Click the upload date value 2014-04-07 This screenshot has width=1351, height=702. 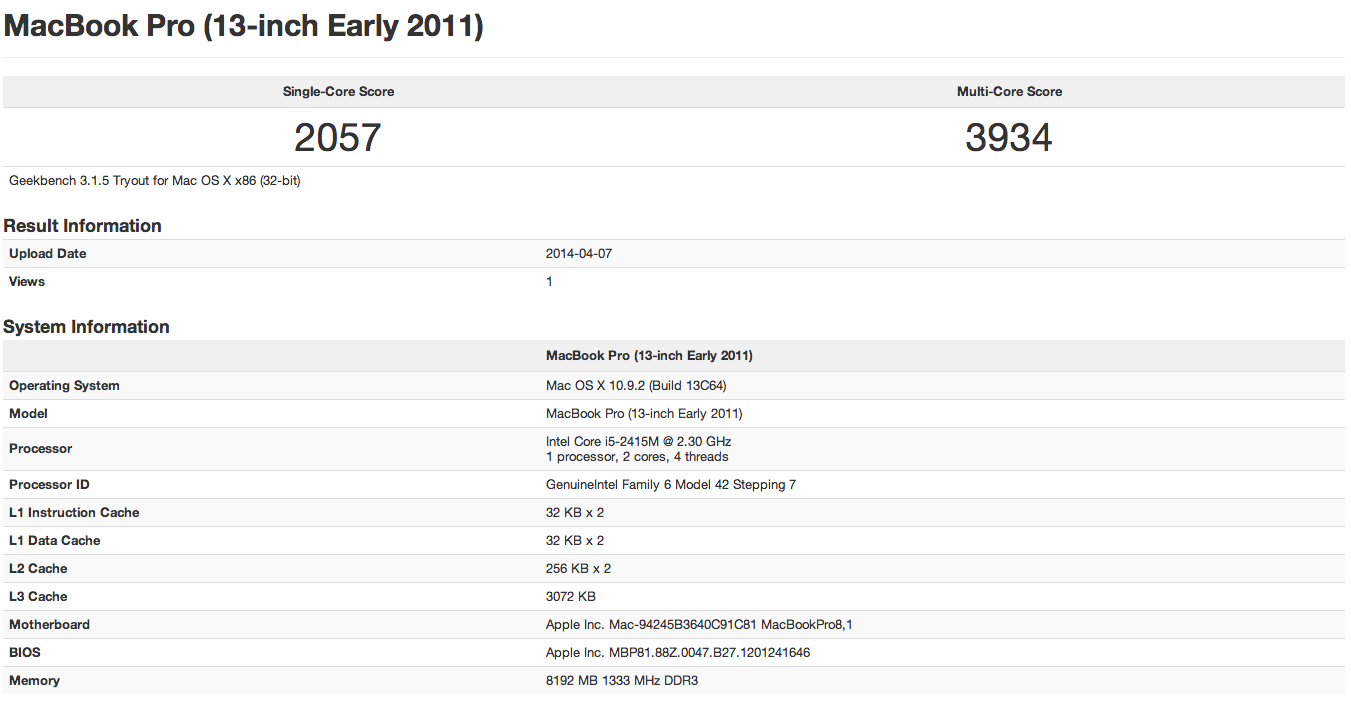[579, 254]
